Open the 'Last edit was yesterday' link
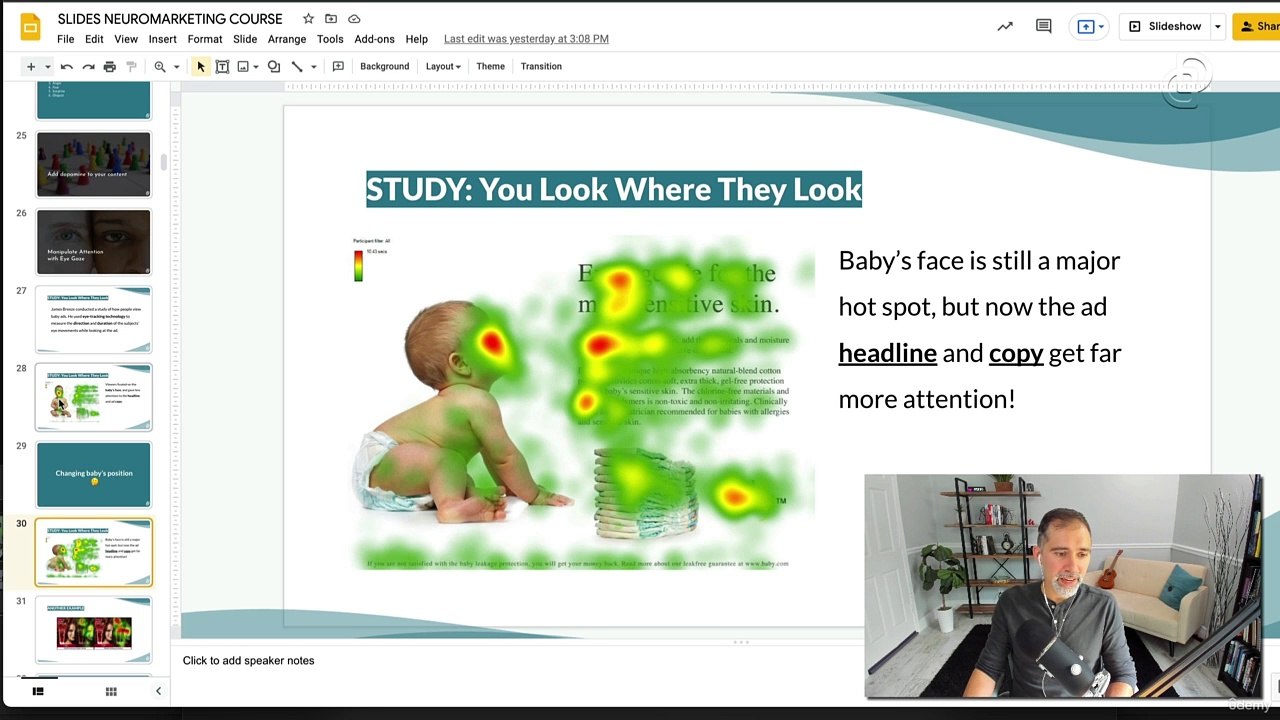Screen dimensions: 1280x720 pyautogui.click(x=526, y=39)
